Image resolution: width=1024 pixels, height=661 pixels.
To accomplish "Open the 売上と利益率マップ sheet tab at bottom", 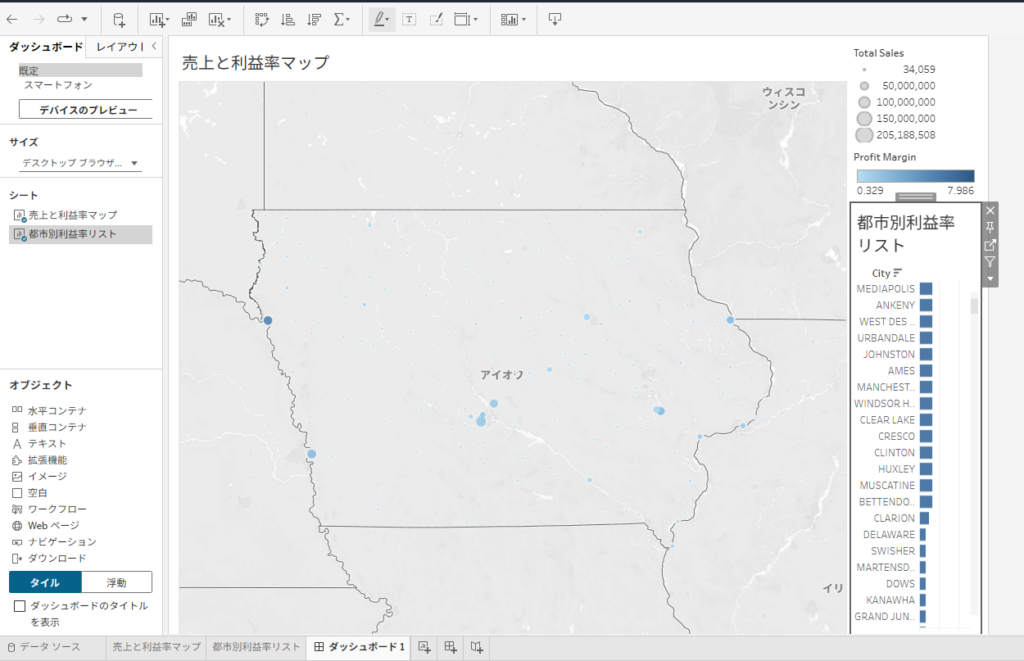I will 156,647.
